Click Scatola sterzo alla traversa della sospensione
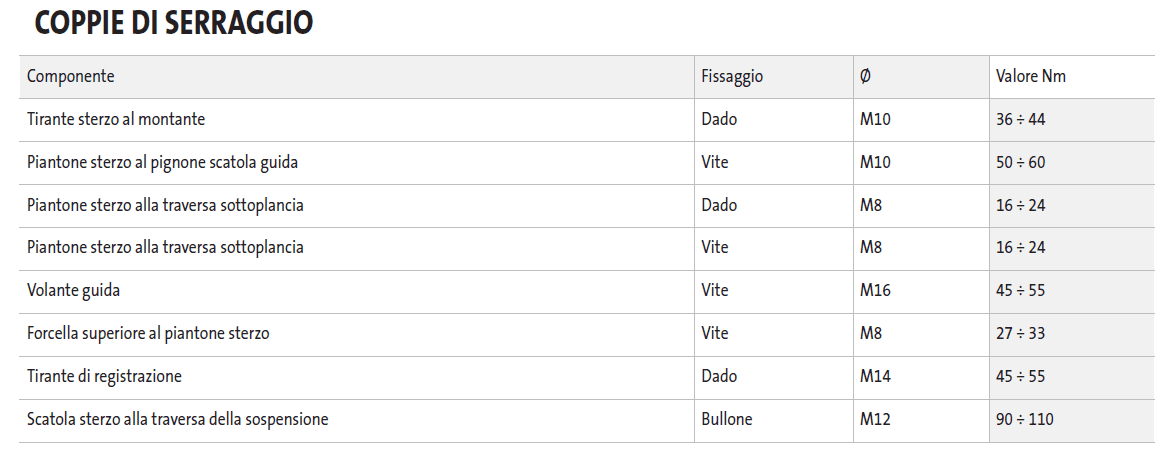Screen dimensions: 1173x456 (177, 420)
